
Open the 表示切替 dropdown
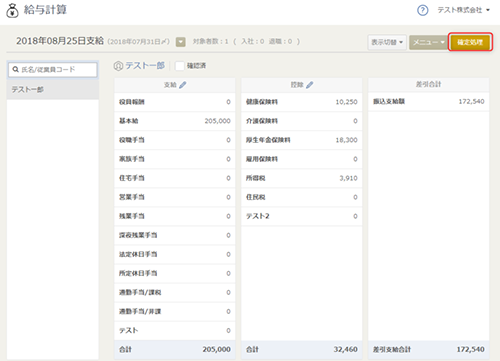(x=387, y=42)
